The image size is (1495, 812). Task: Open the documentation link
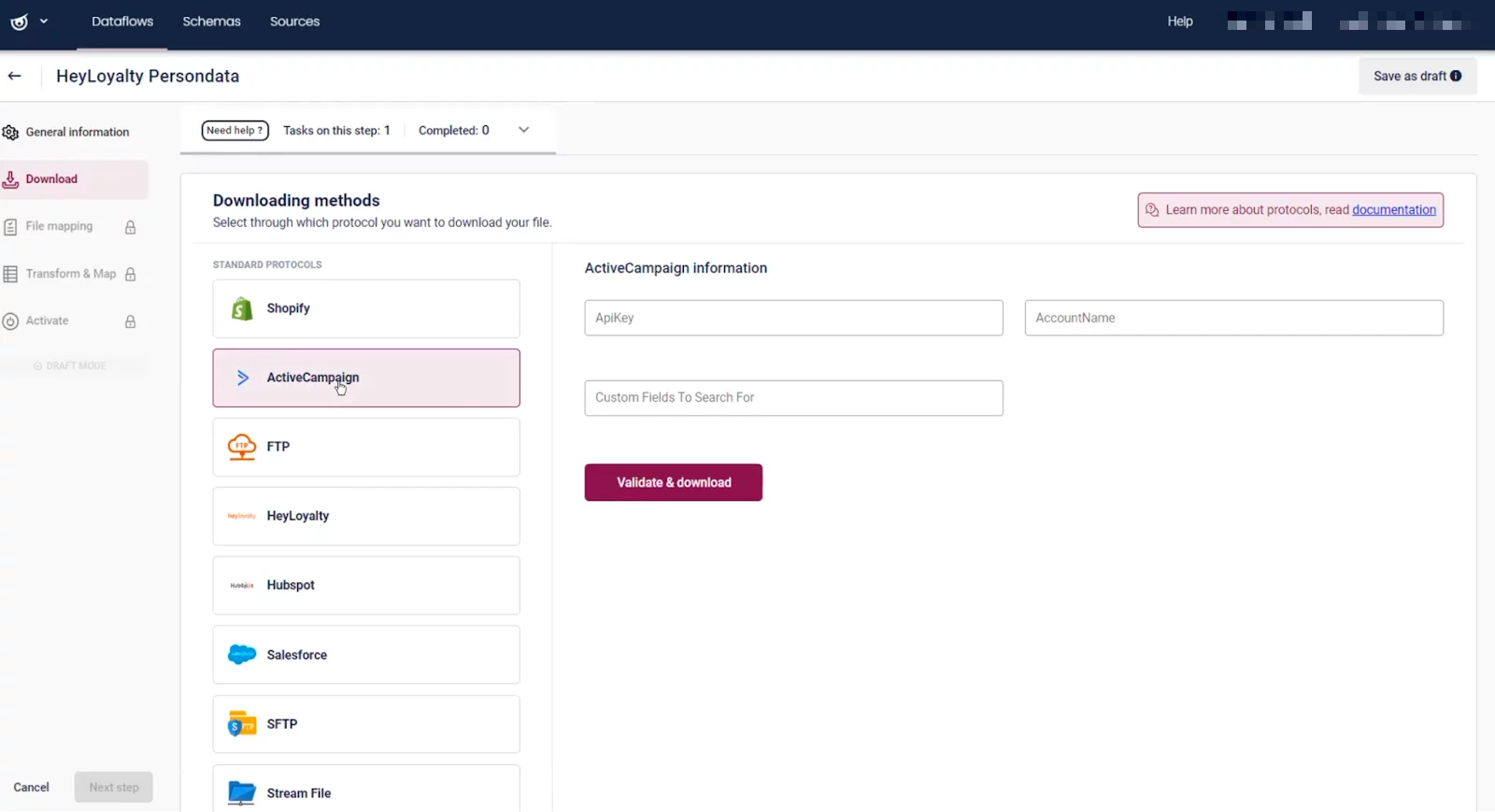click(x=1393, y=209)
